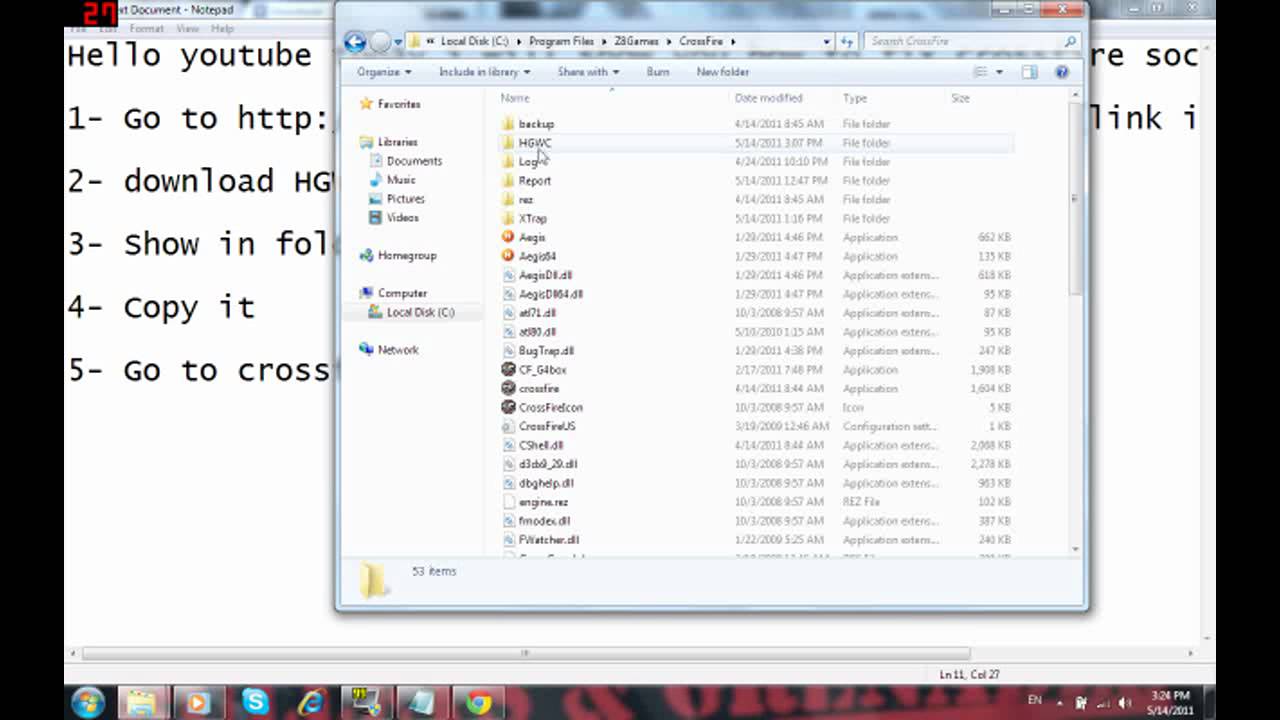Open the Organize menu

click(x=384, y=72)
